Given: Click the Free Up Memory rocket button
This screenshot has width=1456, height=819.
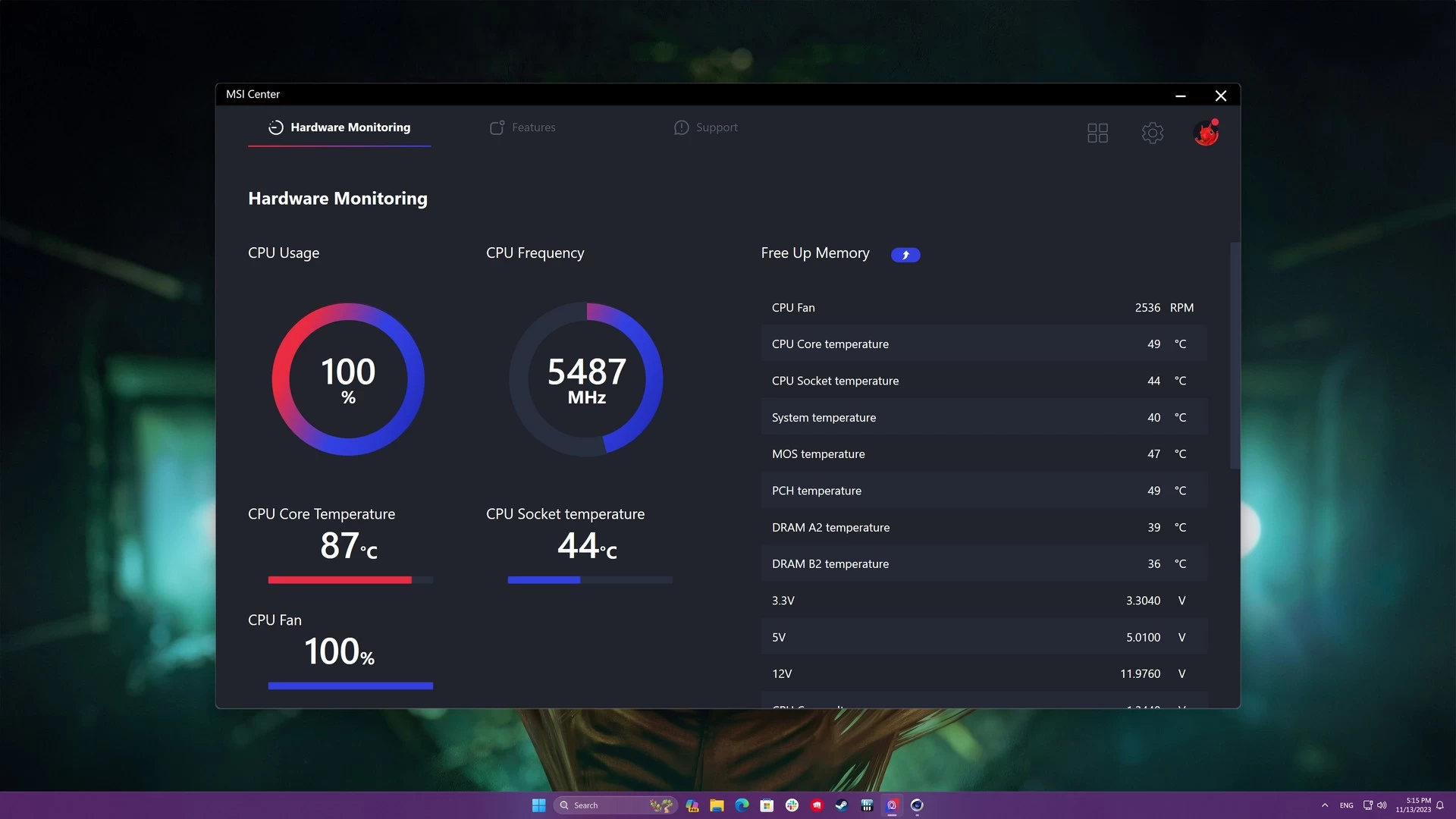Looking at the screenshot, I should (x=905, y=255).
